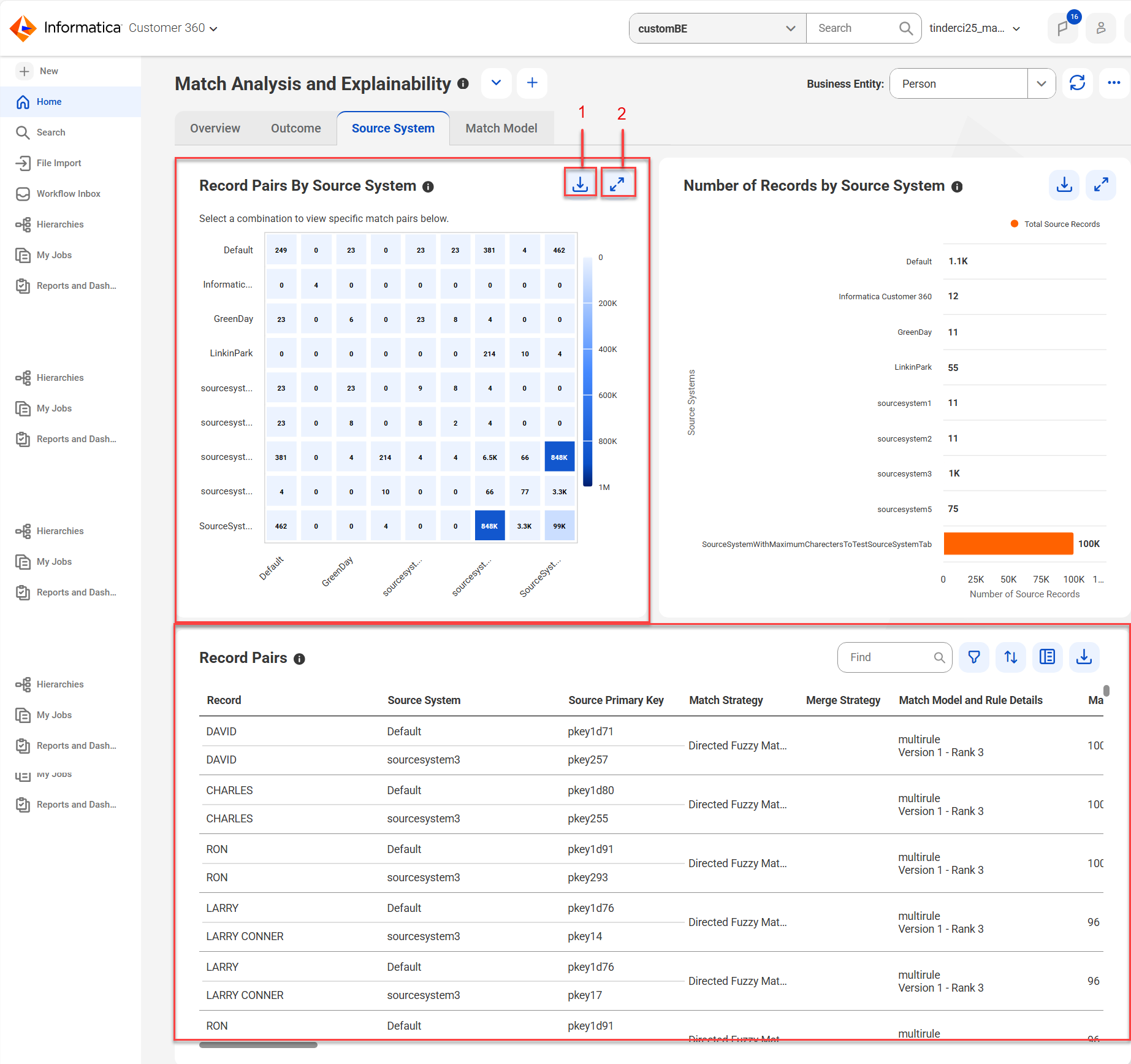Screen dimensions: 1131x1064
Task: Open the dashboard selector chevron next to the title
Action: [497, 83]
